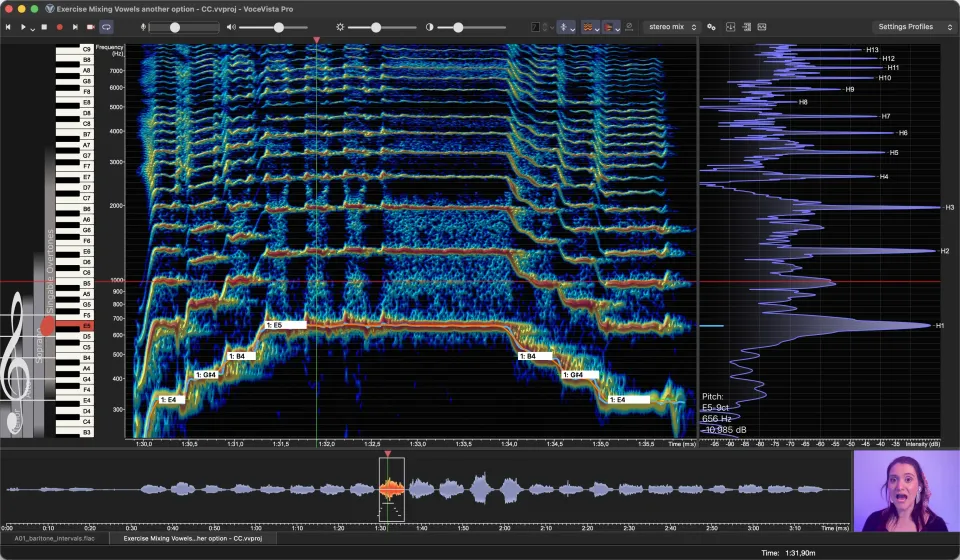Skip to the end of the recording
960x560 pixels.
75,27
